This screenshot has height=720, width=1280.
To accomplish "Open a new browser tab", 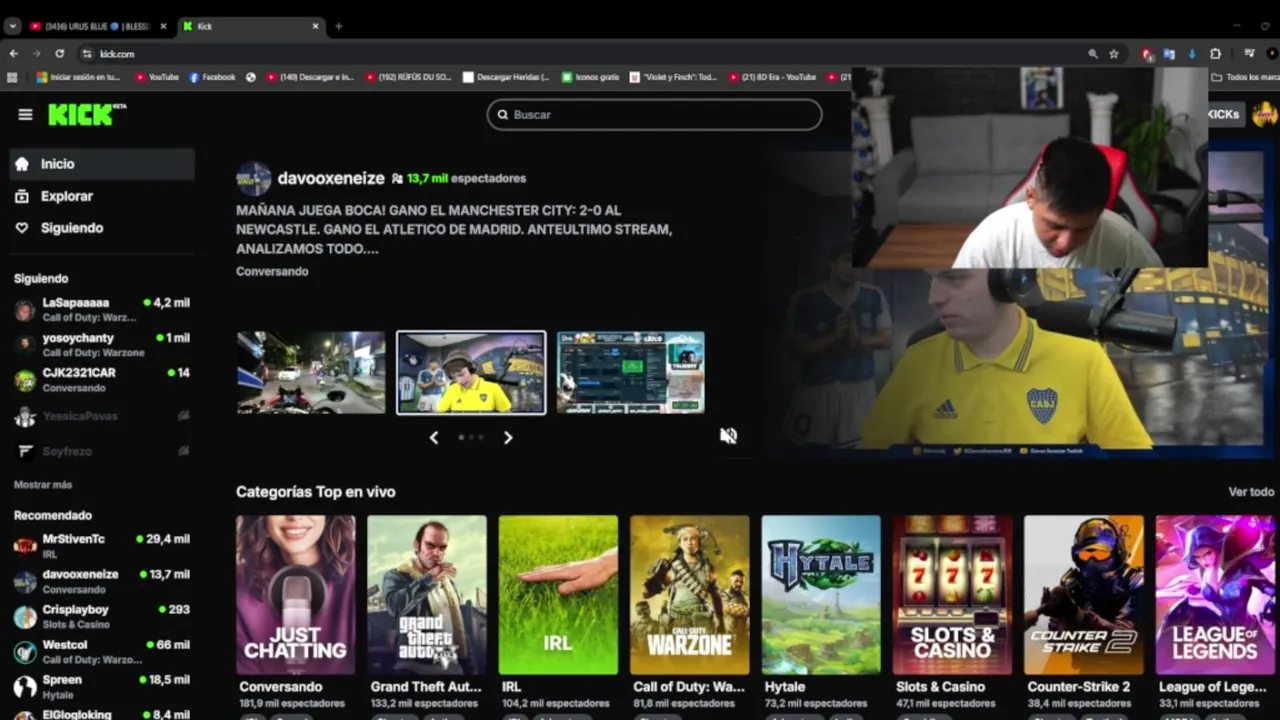I will pos(338,26).
